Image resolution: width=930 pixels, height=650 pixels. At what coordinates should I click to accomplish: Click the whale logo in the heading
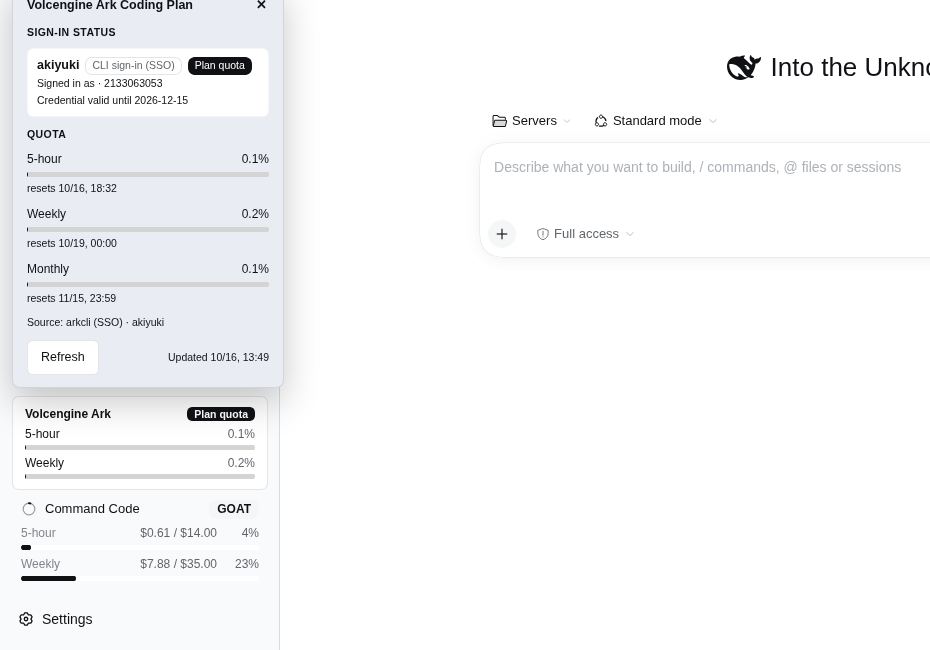[x=744, y=68]
